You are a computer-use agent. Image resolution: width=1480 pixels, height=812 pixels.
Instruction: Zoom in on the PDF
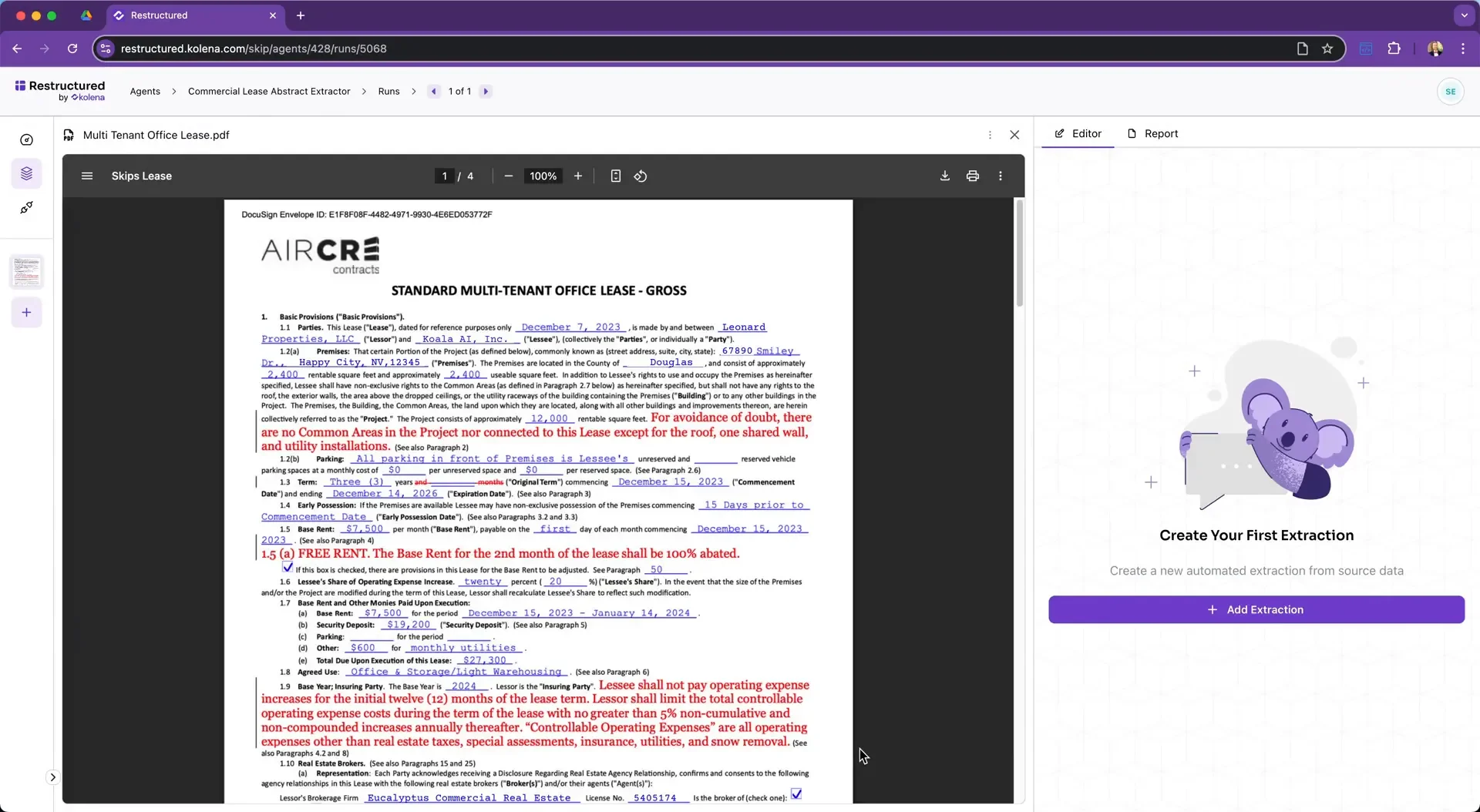pos(578,176)
